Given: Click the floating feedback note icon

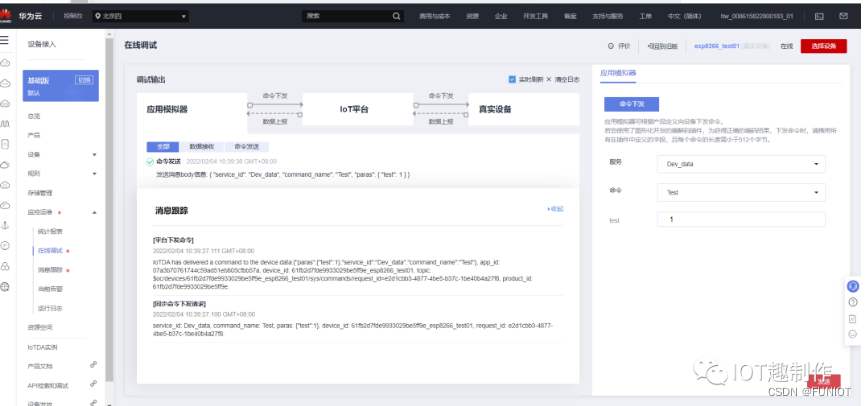Looking at the screenshot, I should (853, 319).
